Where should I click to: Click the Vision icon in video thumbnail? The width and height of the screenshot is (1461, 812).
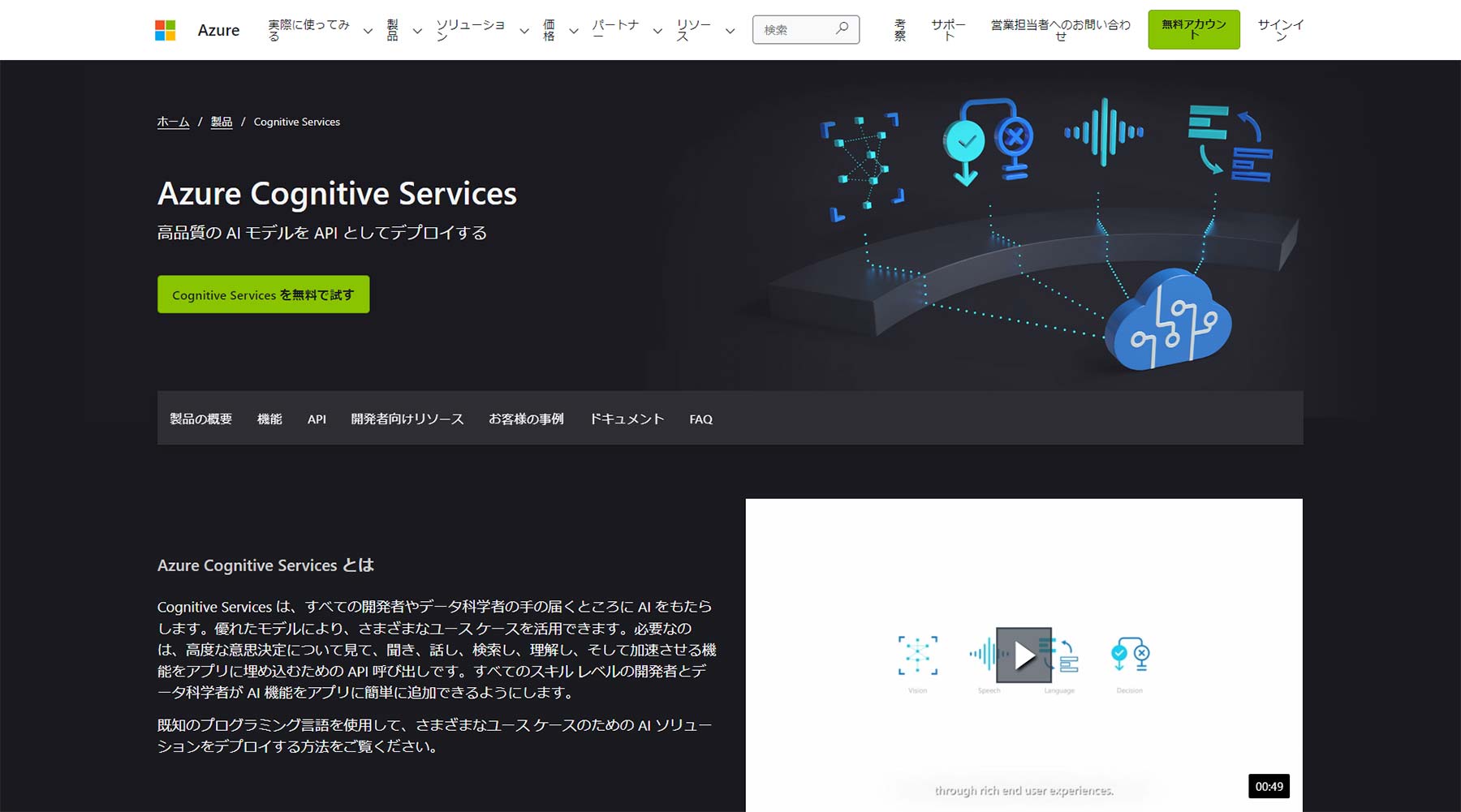[918, 655]
